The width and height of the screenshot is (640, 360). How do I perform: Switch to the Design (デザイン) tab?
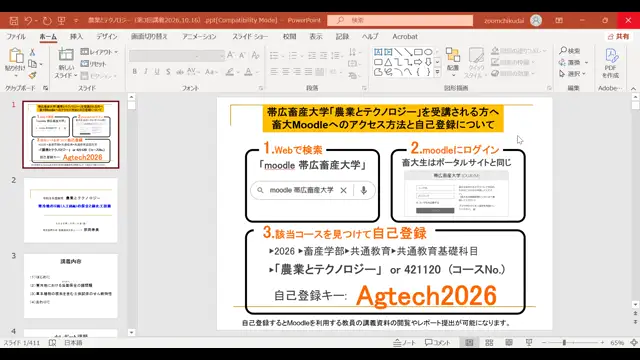point(107,37)
